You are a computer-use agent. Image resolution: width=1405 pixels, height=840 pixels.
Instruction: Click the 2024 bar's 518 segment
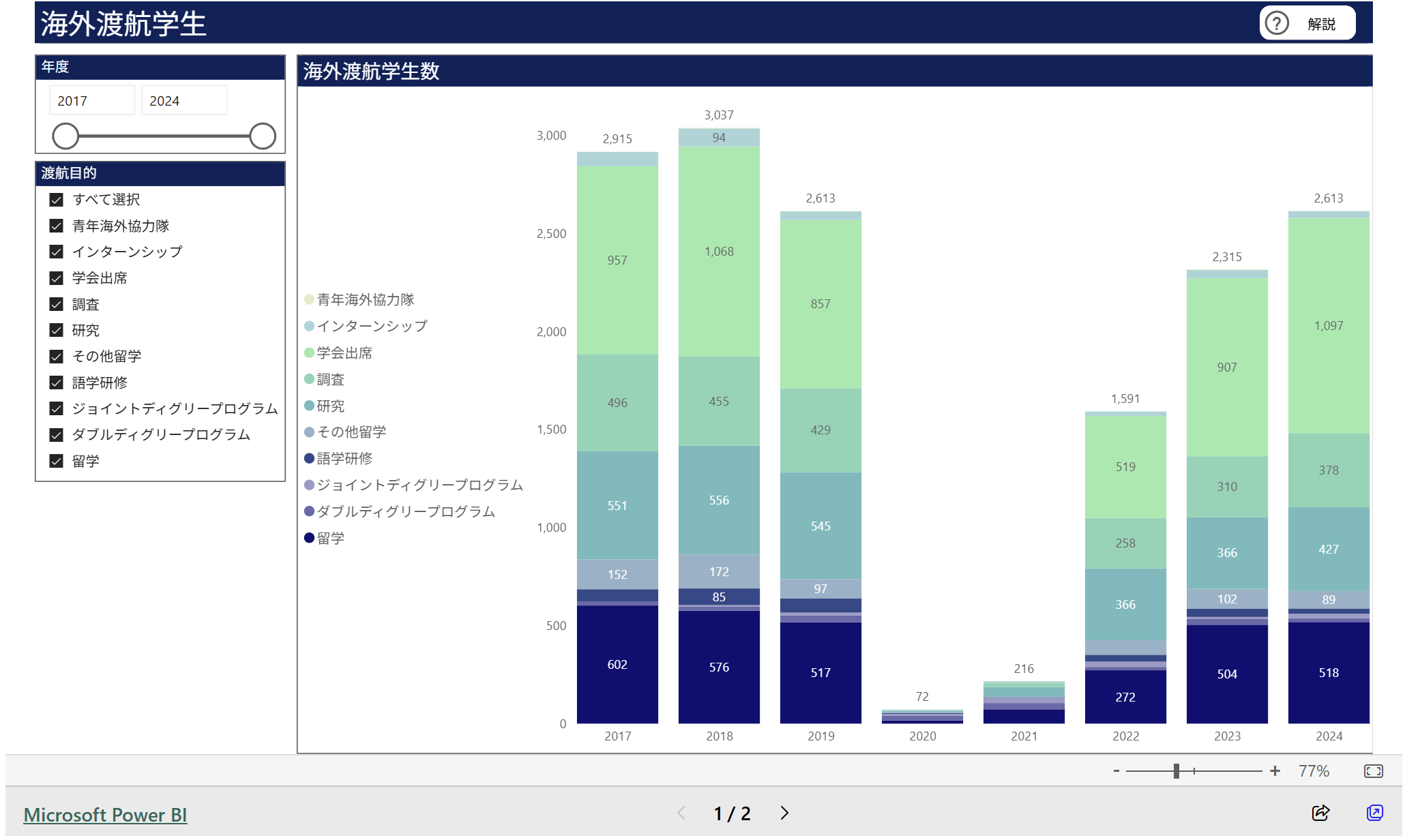pos(1328,673)
